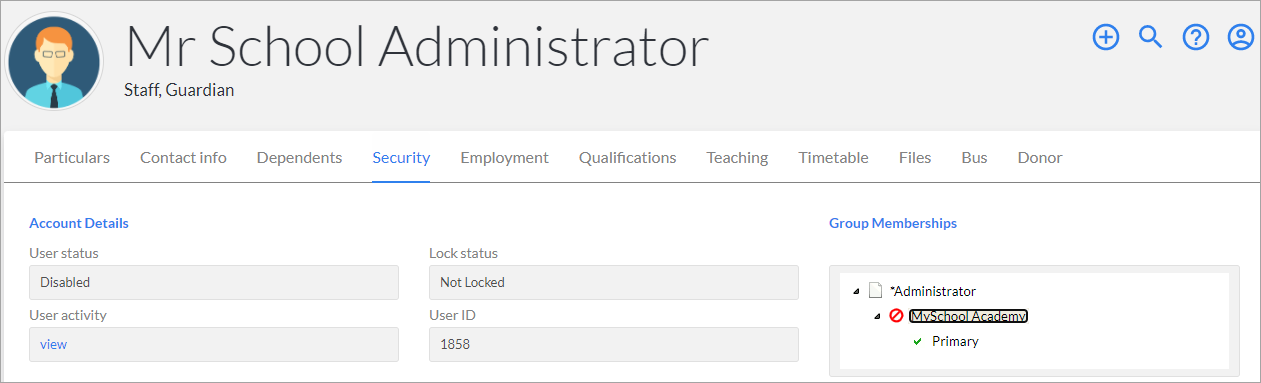
Task: Click the staff avatar picture
Action: coord(55,62)
